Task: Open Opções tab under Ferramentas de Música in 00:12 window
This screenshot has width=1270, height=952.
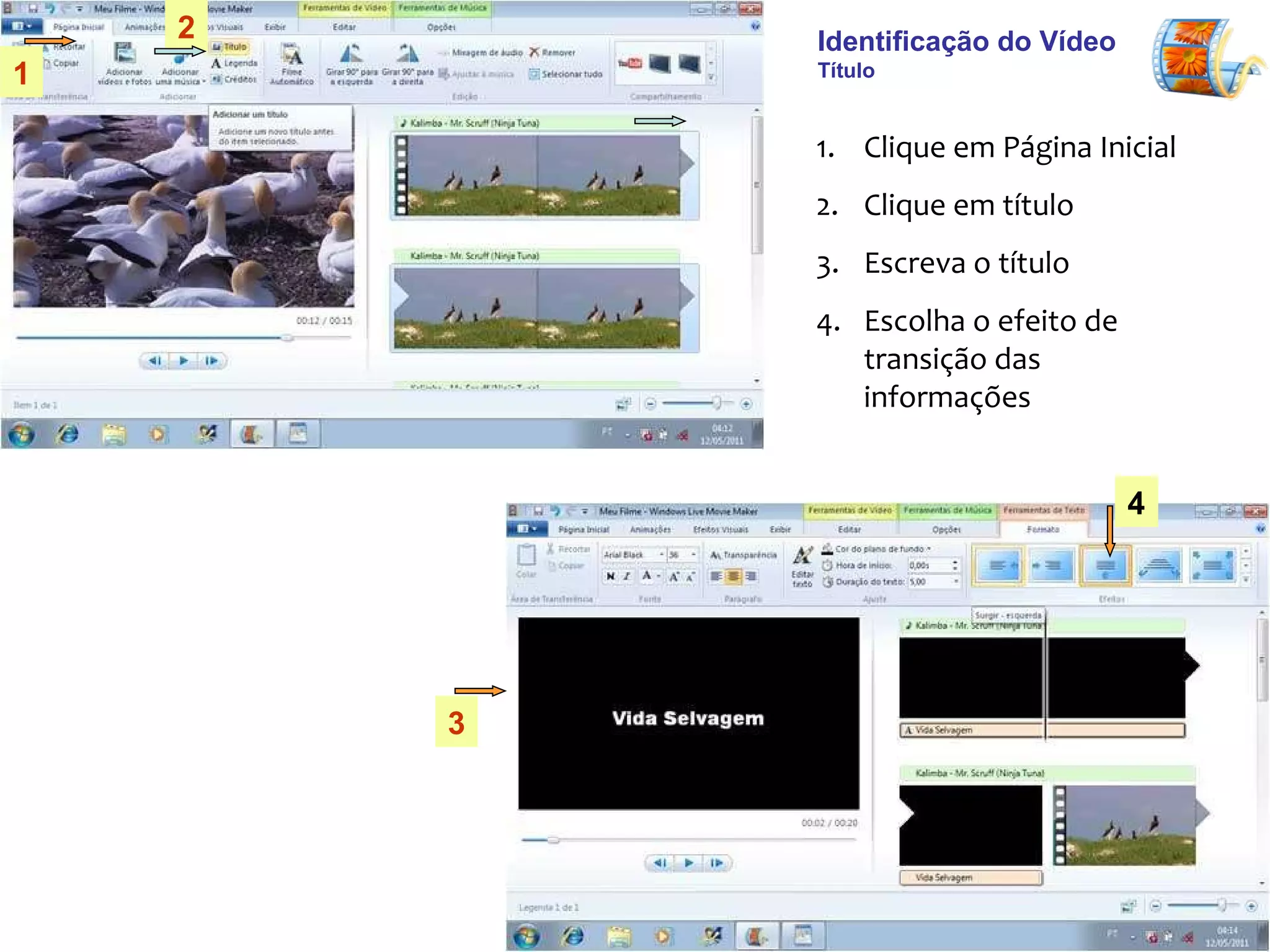Action: [441, 27]
